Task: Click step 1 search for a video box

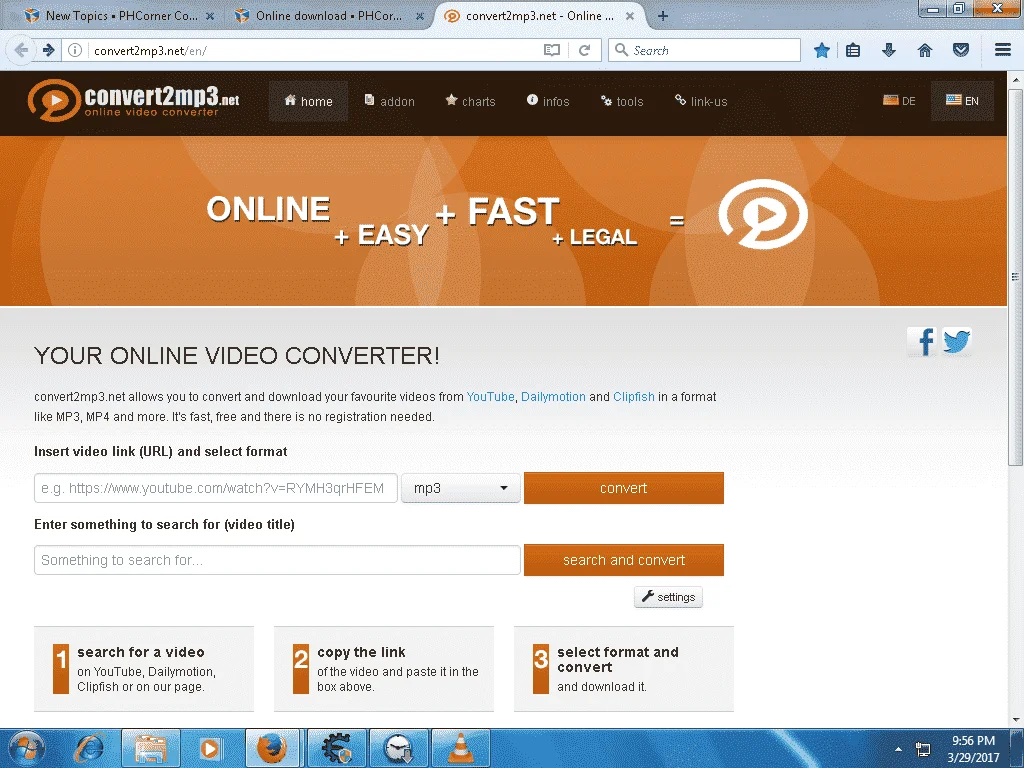Action: [x=144, y=669]
